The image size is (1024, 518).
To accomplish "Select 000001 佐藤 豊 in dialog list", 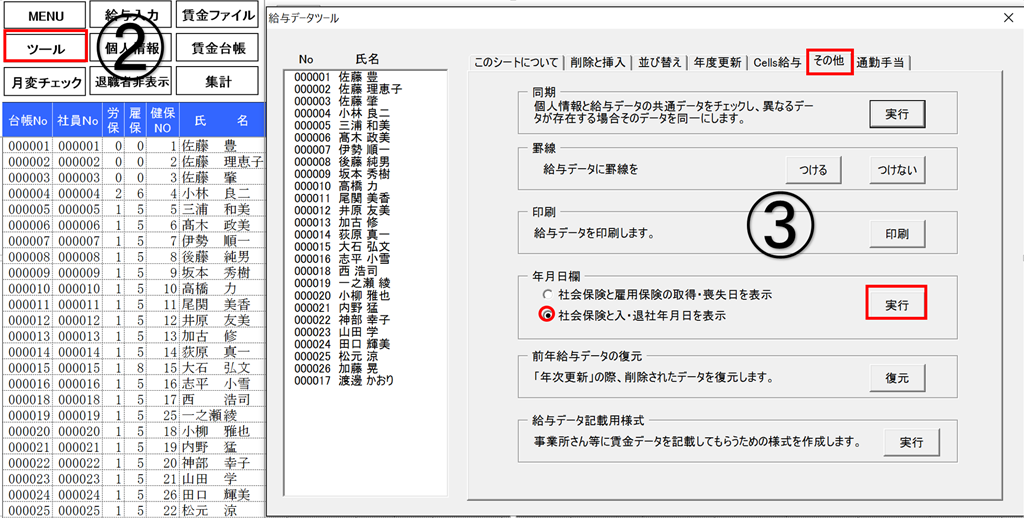I will tap(366, 78).
